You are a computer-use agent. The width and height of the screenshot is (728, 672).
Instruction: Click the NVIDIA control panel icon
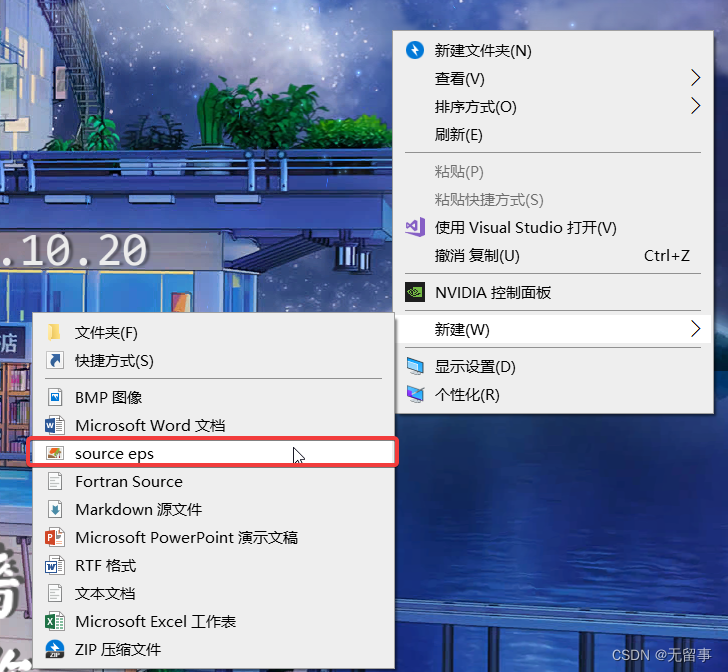[415, 292]
